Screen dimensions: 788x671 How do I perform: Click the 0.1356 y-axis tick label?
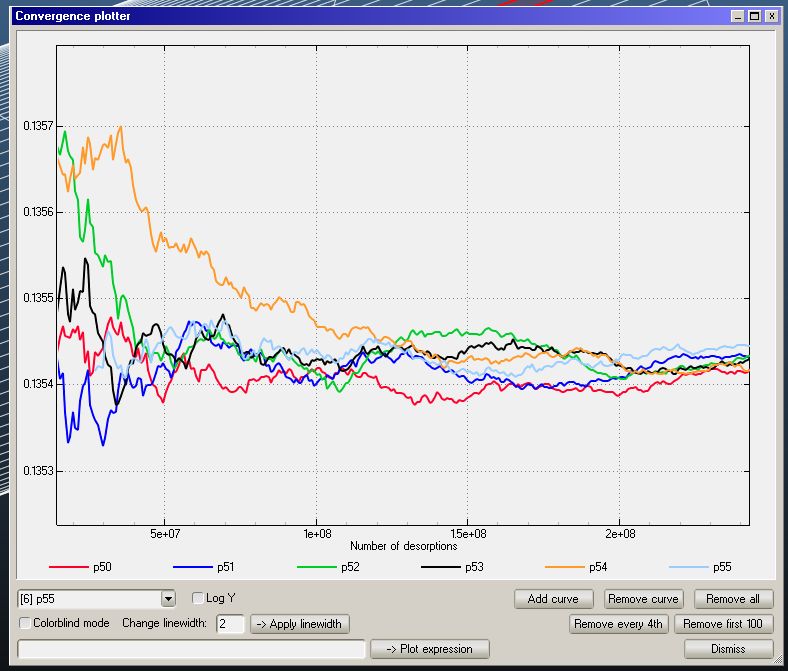click(38, 212)
